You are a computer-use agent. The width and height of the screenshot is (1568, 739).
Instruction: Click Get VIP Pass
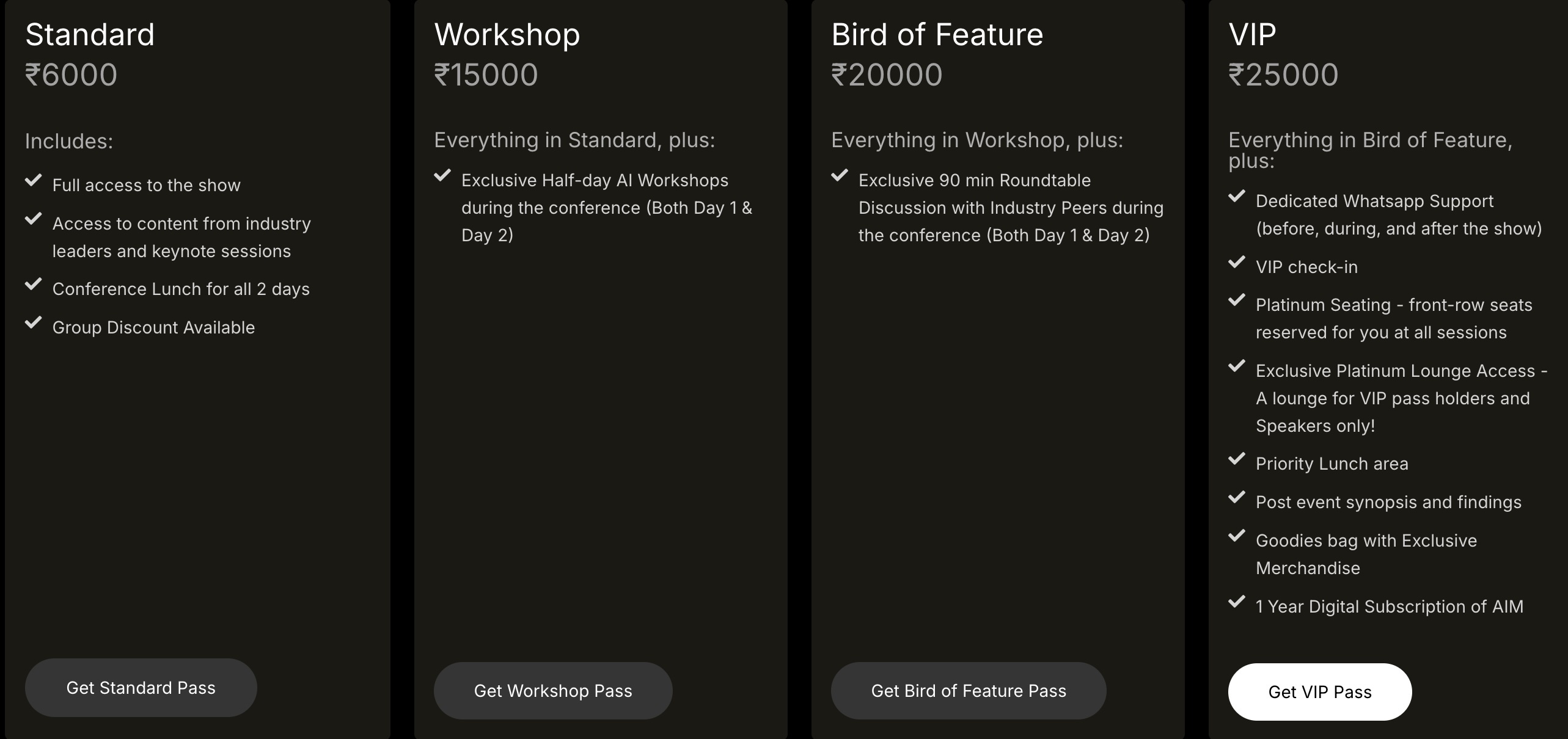(x=1320, y=692)
